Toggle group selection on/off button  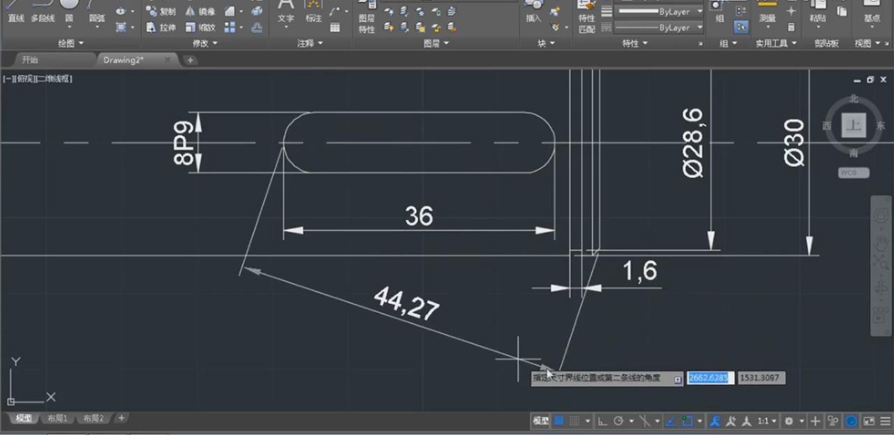pos(741,26)
